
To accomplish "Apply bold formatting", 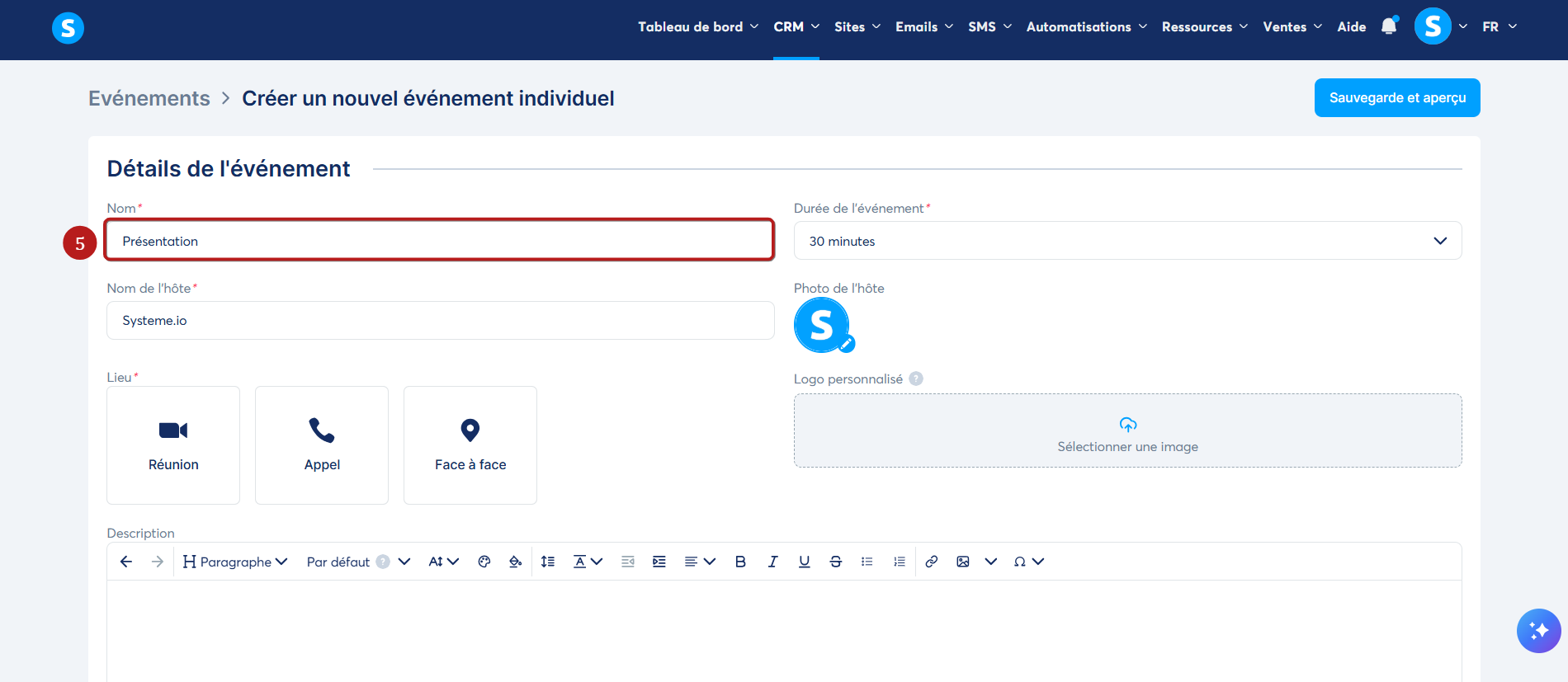I will [x=740, y=562].
